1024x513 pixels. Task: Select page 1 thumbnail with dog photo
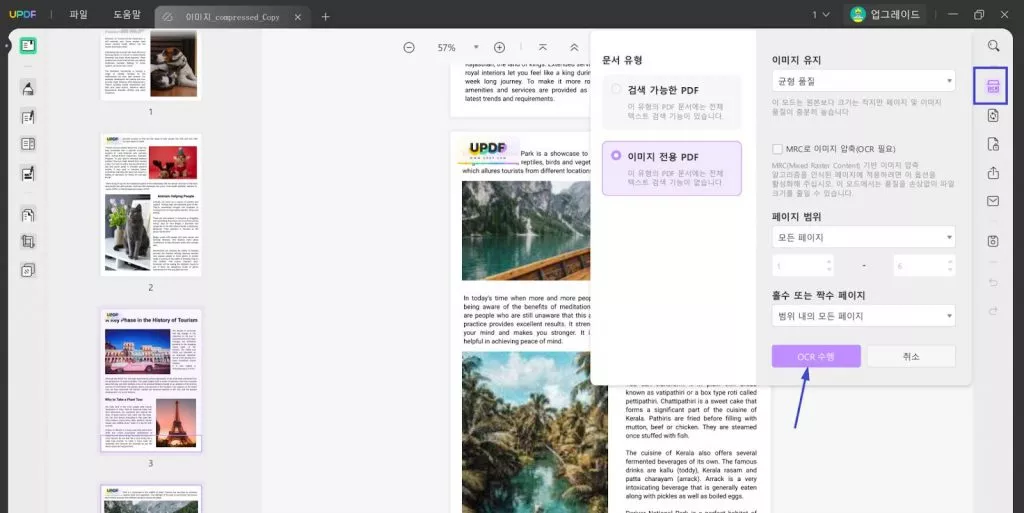coord(151,65)
